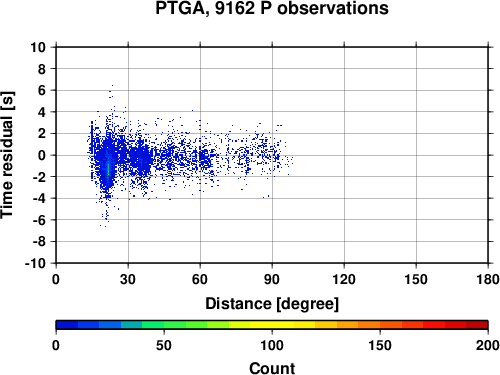
Task: Click the Time residual [s] axis label
Action: point(7,155)
